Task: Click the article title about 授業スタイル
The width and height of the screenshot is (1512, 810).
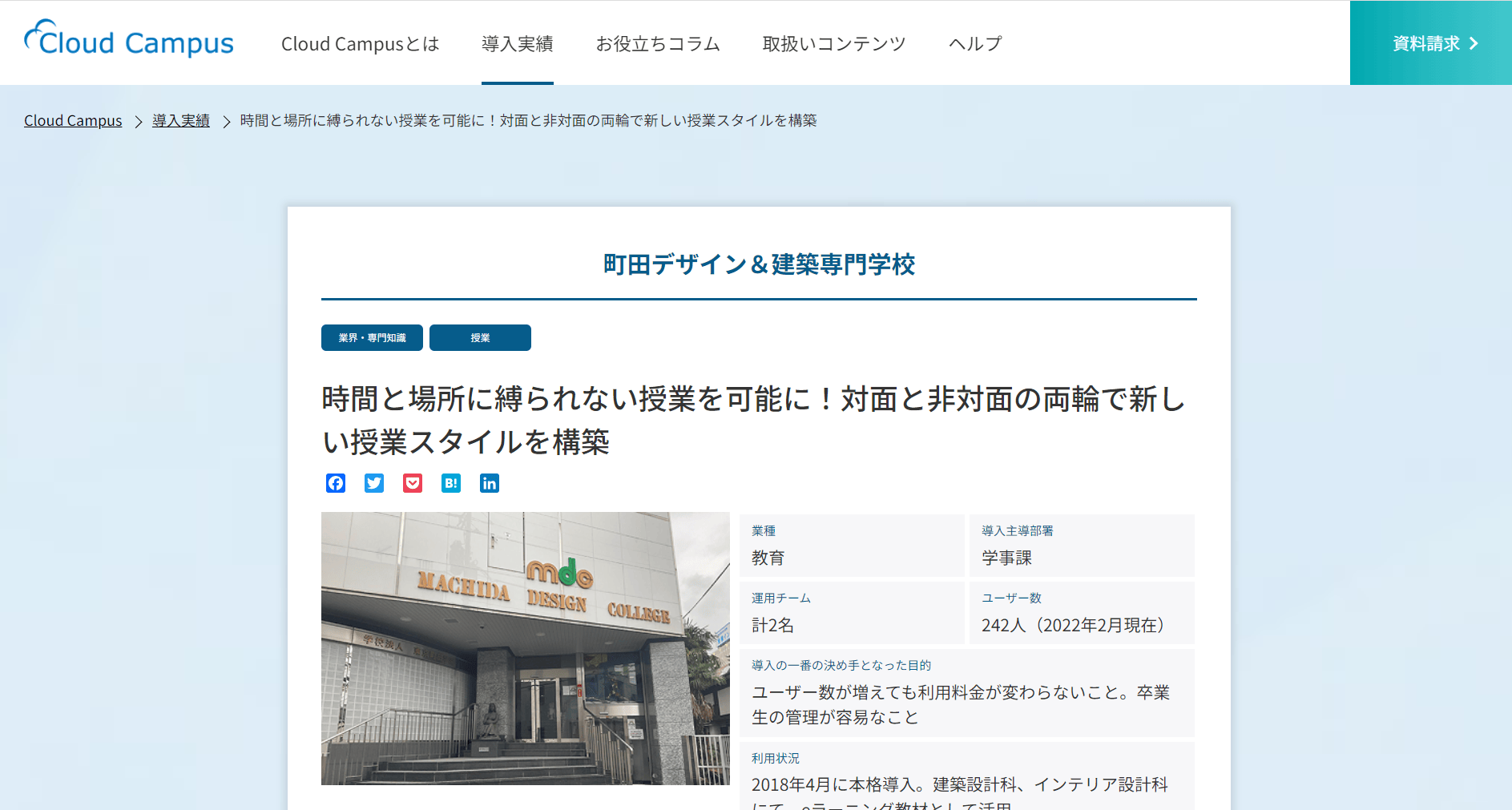Action: [754, 420]
